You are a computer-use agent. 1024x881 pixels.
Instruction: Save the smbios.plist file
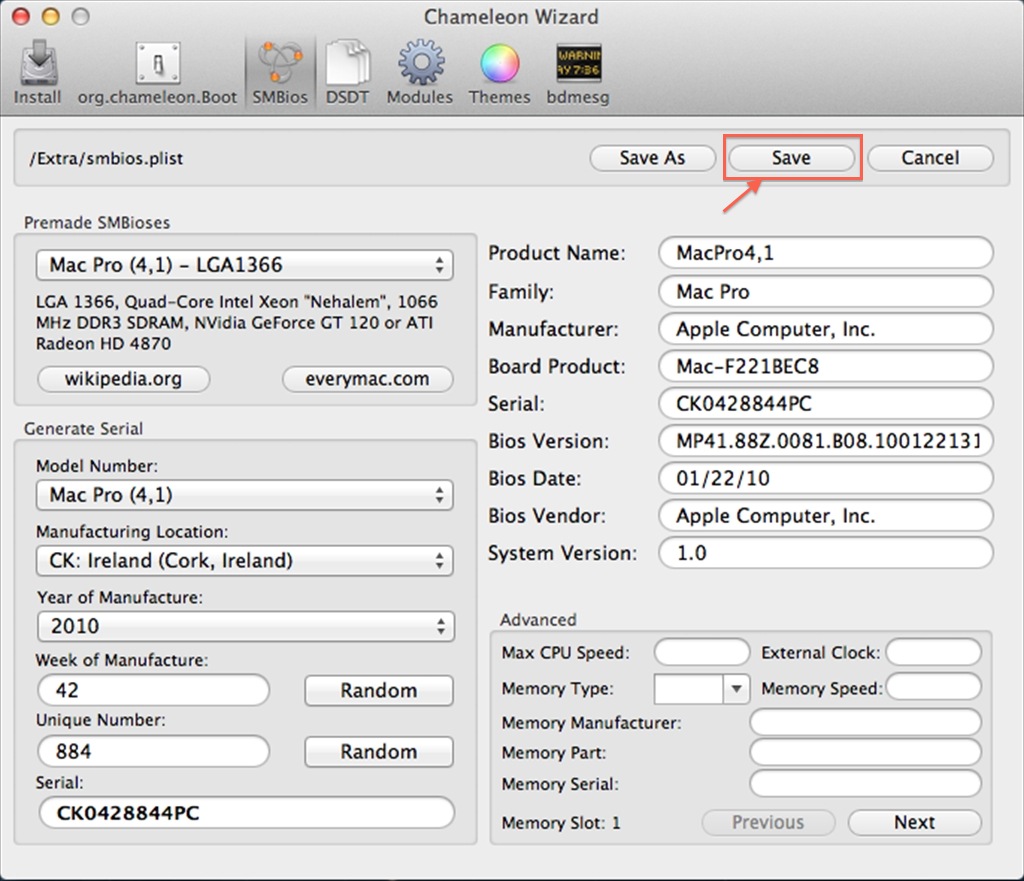pyautogui.click(x=792, y=158)
